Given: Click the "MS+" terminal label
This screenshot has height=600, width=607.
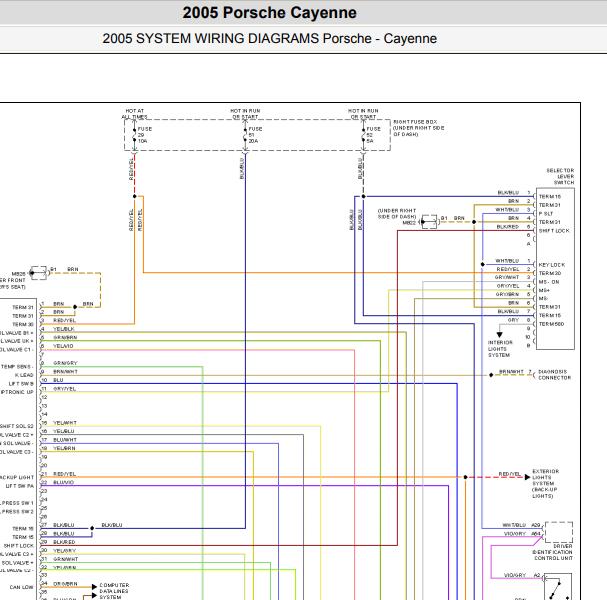Looking at the screenshot, I should [x=544, y=290].
